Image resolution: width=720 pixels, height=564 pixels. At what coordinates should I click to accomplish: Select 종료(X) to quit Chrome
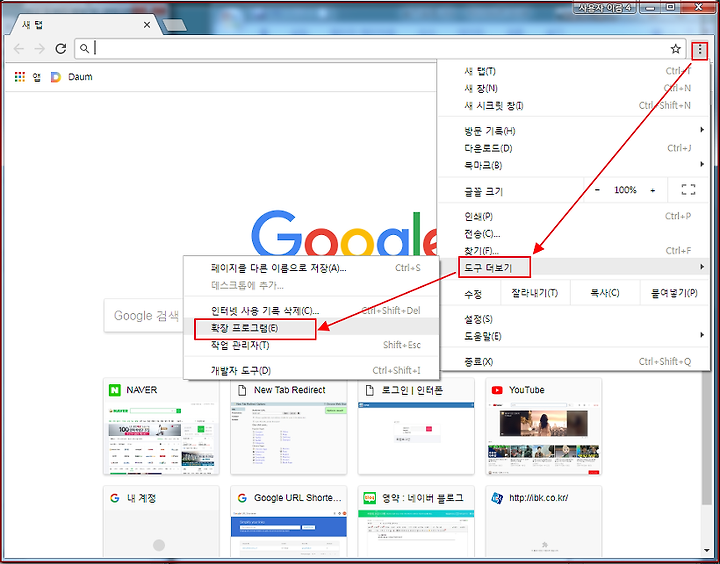574,361
